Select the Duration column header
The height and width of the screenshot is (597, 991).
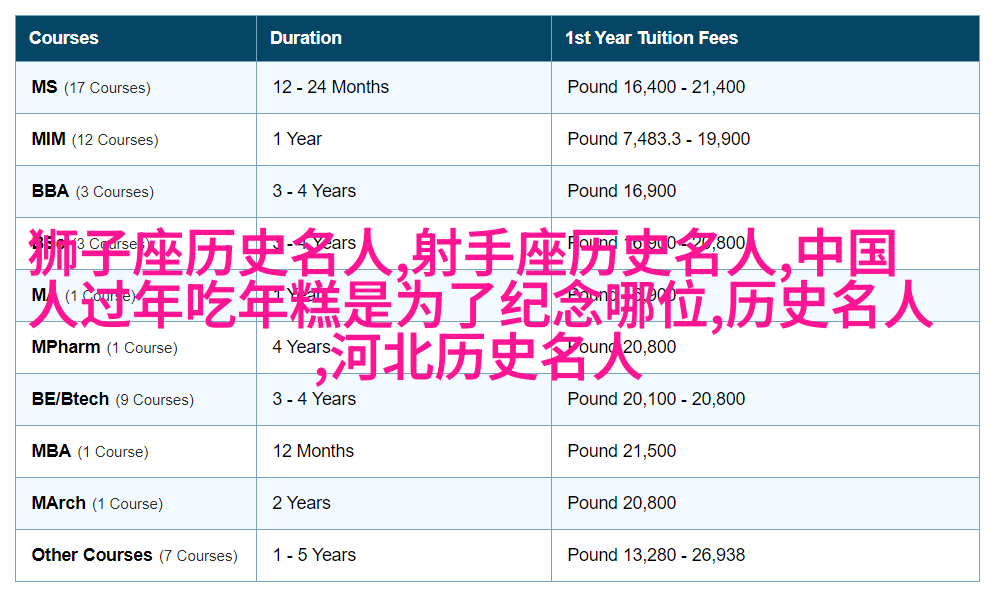coord(306,38)
